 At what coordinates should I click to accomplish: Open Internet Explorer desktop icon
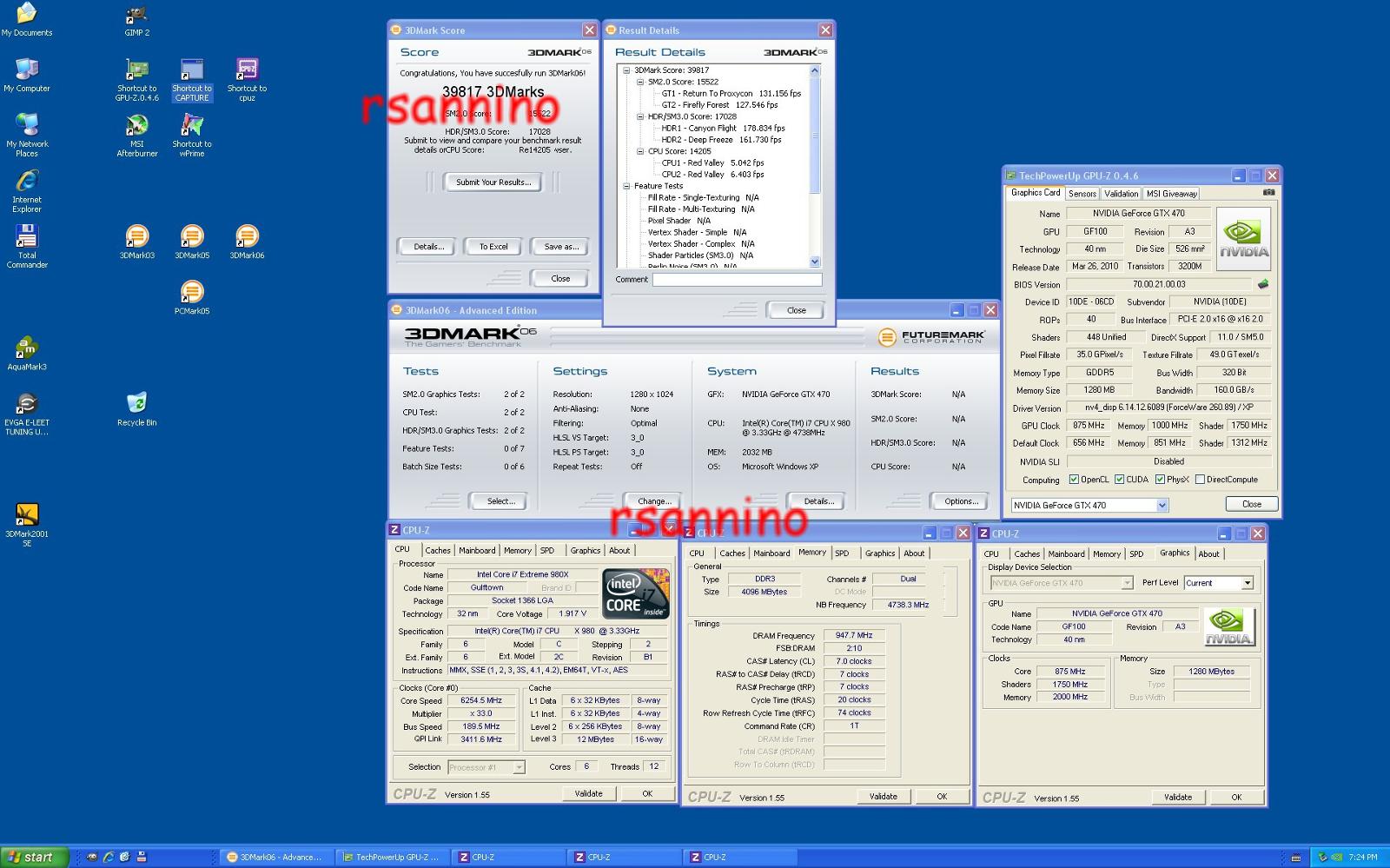pos(27,191)
